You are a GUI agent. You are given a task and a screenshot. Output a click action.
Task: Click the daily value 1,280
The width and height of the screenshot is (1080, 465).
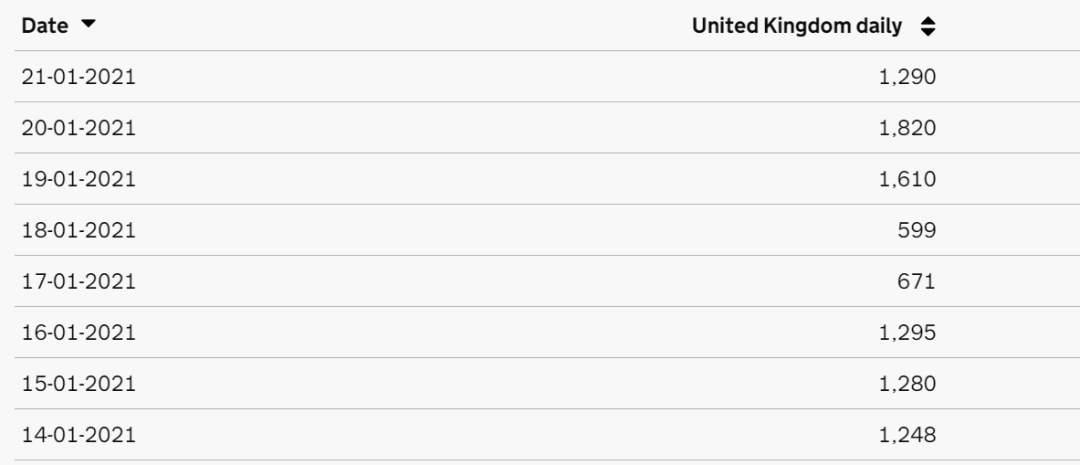click(909, 383)
